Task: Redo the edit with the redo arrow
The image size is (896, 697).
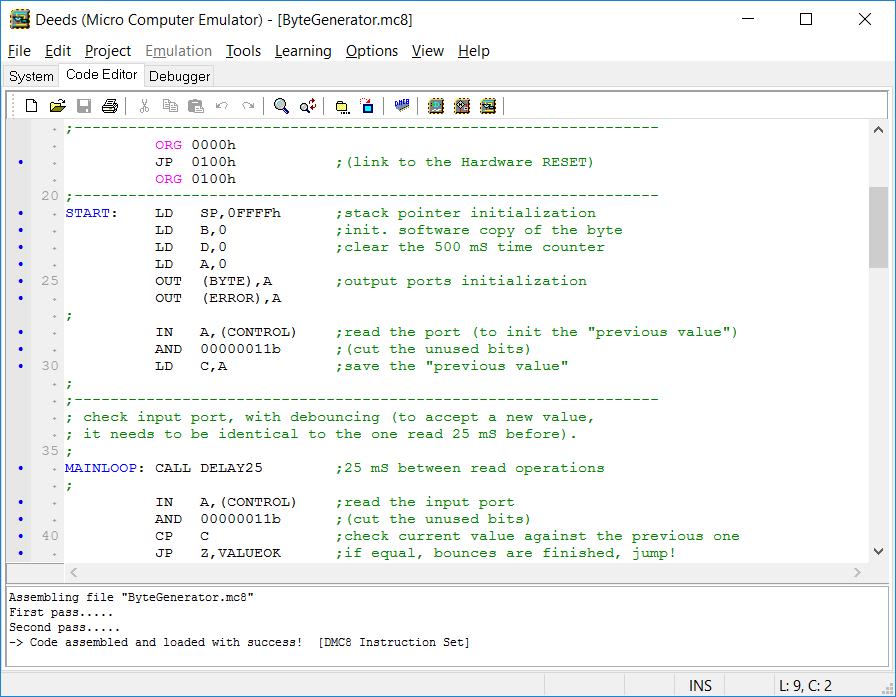Action: pos(248,106)
